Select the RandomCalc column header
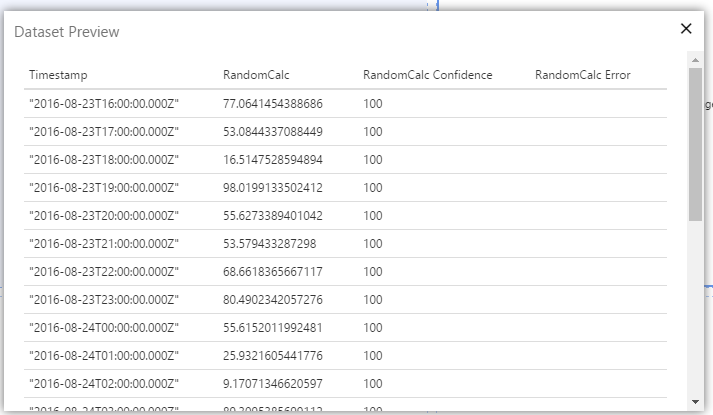713x415 pixels. pos(256,75)
